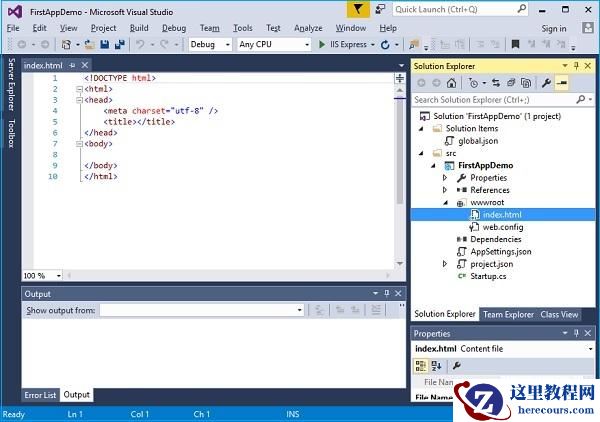The height and width of the screenshot is (422, 600).
Task: Click Sign in link at top right
Action: (x=553, y=28)
